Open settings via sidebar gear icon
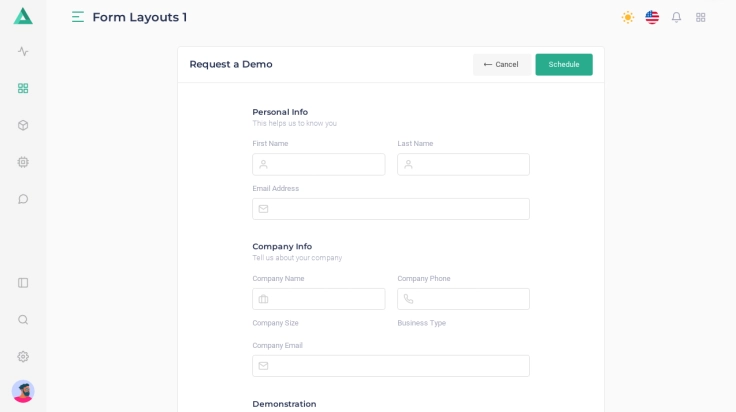This screenshot has height=412, width=736. click(x=23, y=357)
